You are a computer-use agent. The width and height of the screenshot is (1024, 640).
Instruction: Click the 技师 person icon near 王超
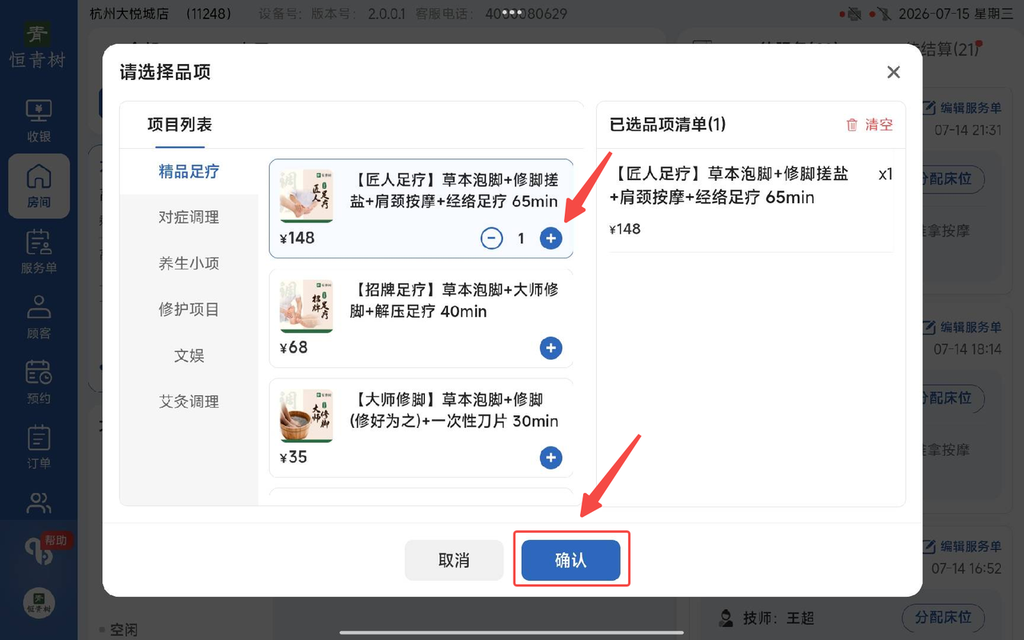tap(726, 618)
